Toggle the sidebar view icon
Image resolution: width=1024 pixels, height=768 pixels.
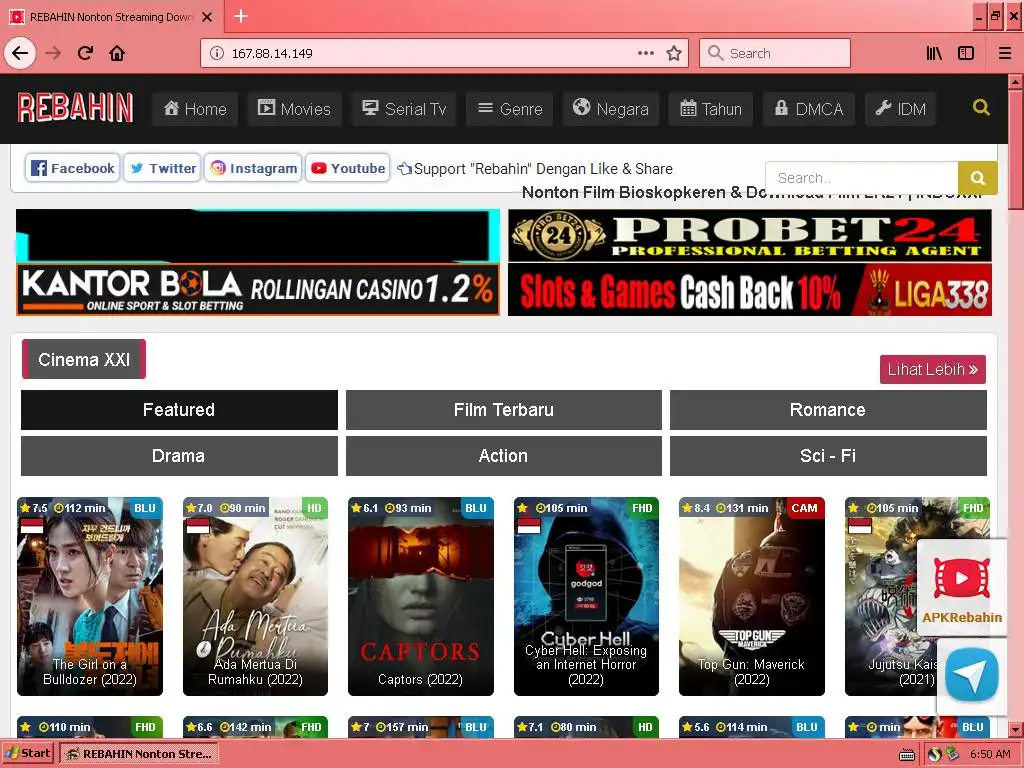[966, 53]
